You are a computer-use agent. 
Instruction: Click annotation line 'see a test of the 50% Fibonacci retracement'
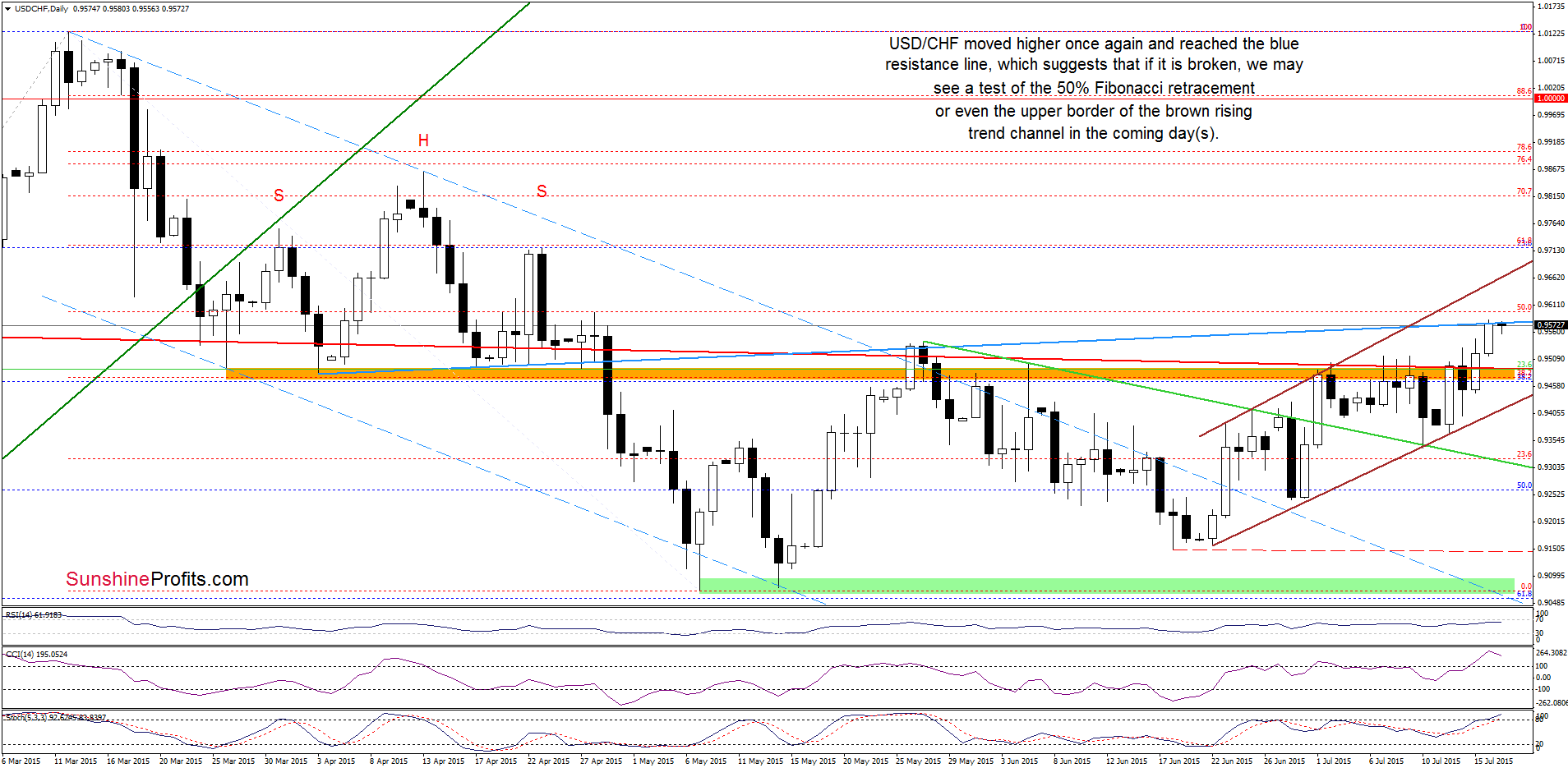1094,88
